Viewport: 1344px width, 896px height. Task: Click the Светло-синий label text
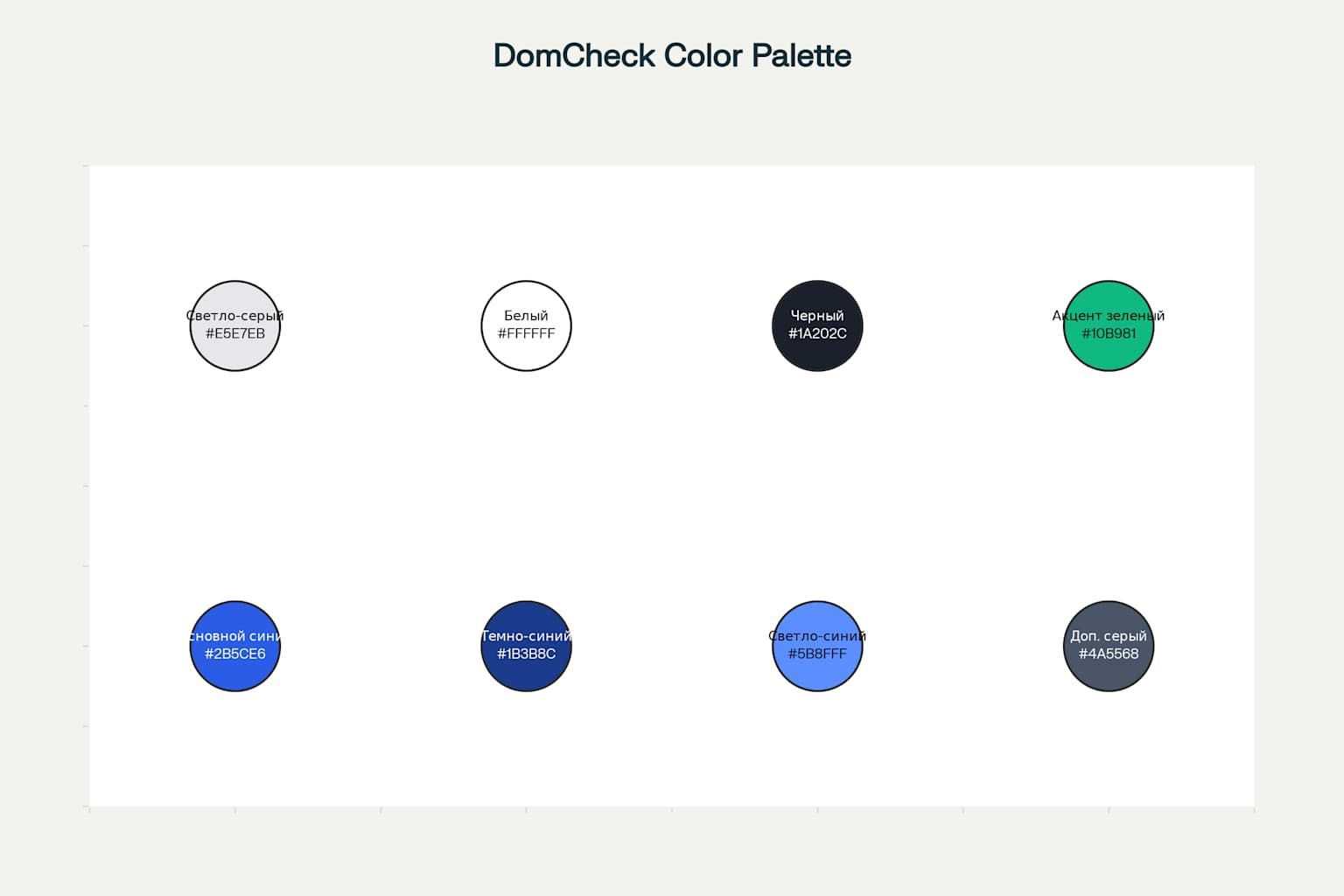pos(817,636)
